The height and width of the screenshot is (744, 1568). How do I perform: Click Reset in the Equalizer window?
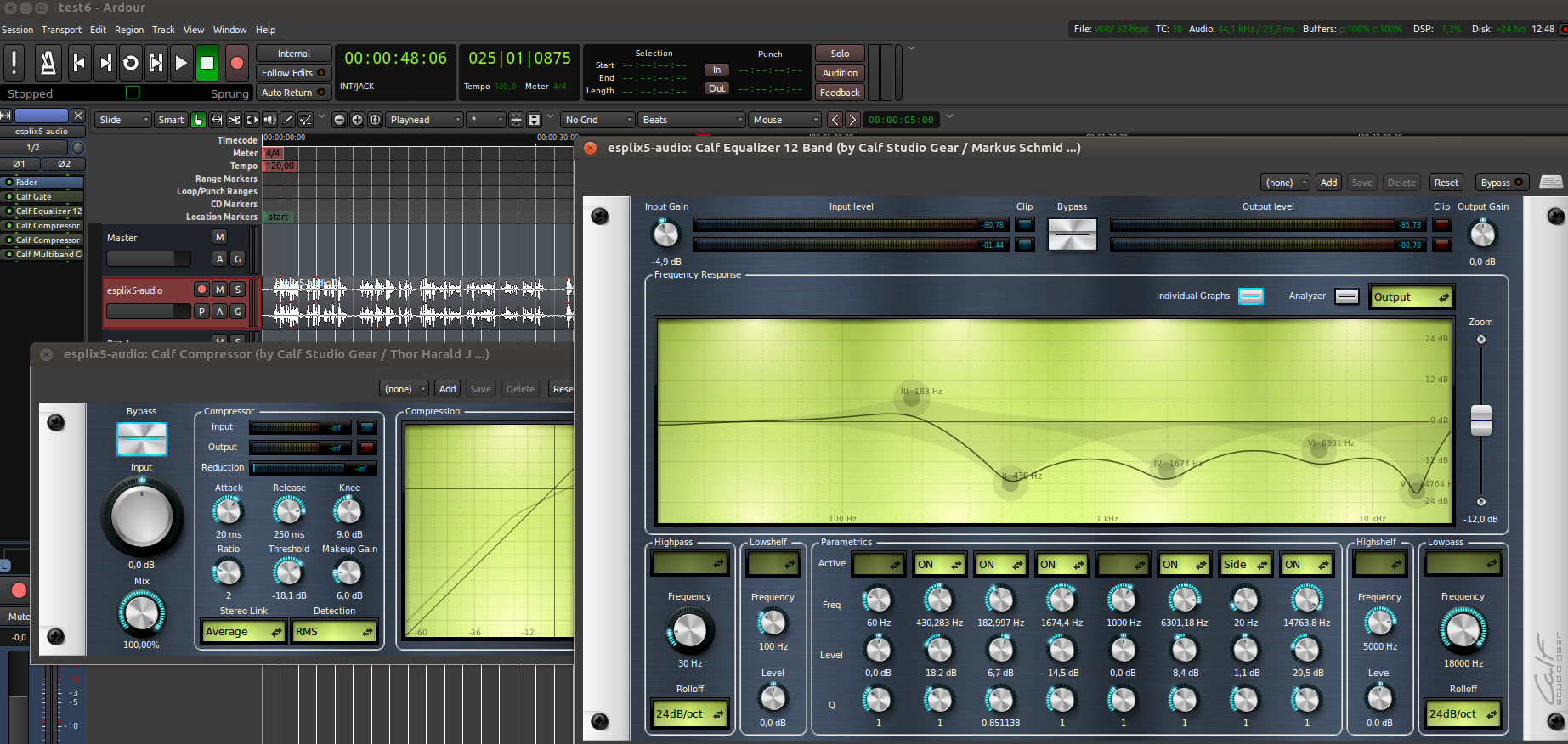click(x=1446, y=183)
